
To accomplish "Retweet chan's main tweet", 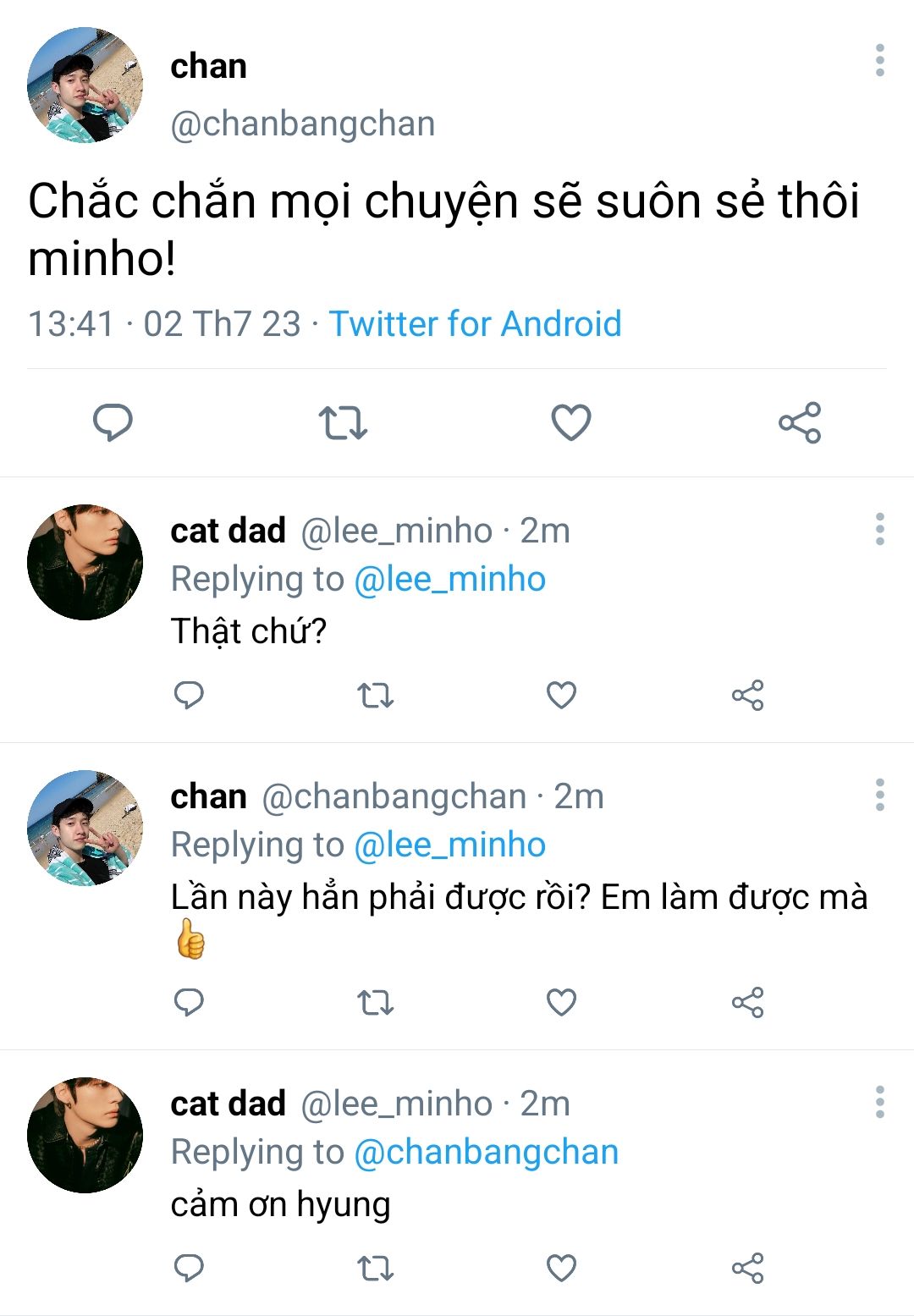I will tap(342, 422).
